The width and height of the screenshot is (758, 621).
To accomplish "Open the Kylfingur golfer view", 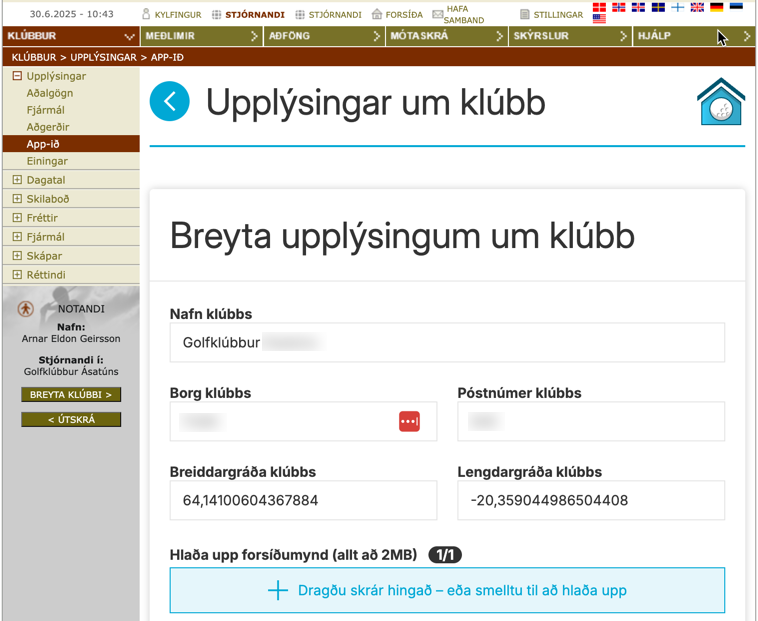I will 172,14.
